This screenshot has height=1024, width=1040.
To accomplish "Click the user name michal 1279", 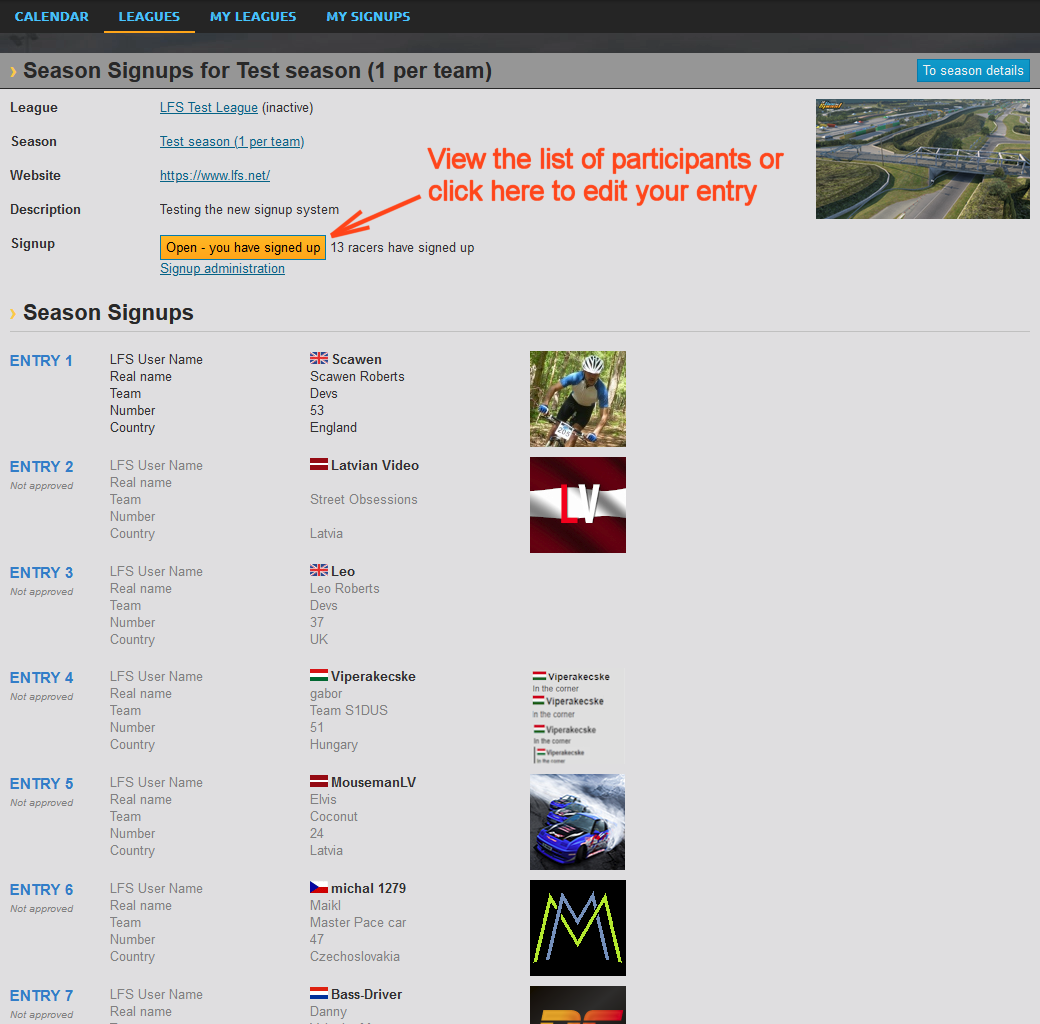I will 369,889.
